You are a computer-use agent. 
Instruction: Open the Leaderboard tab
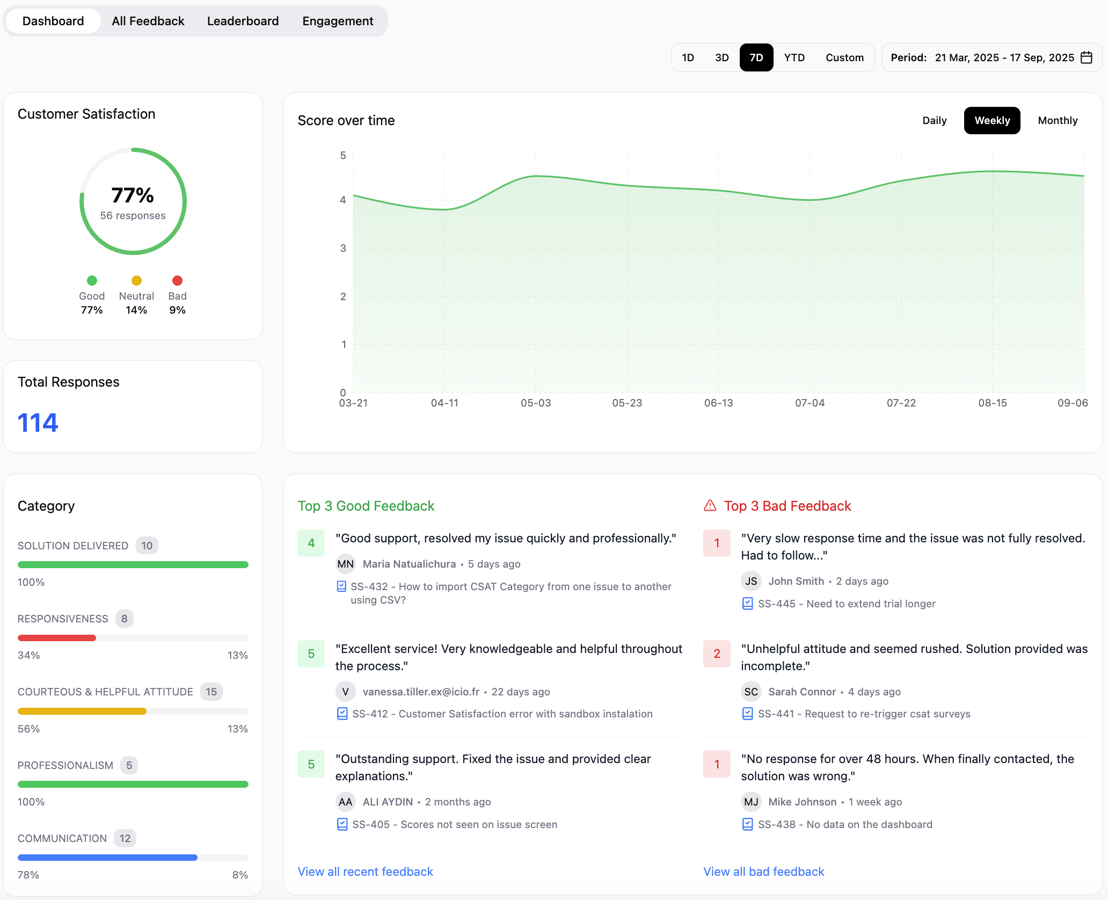242,20
